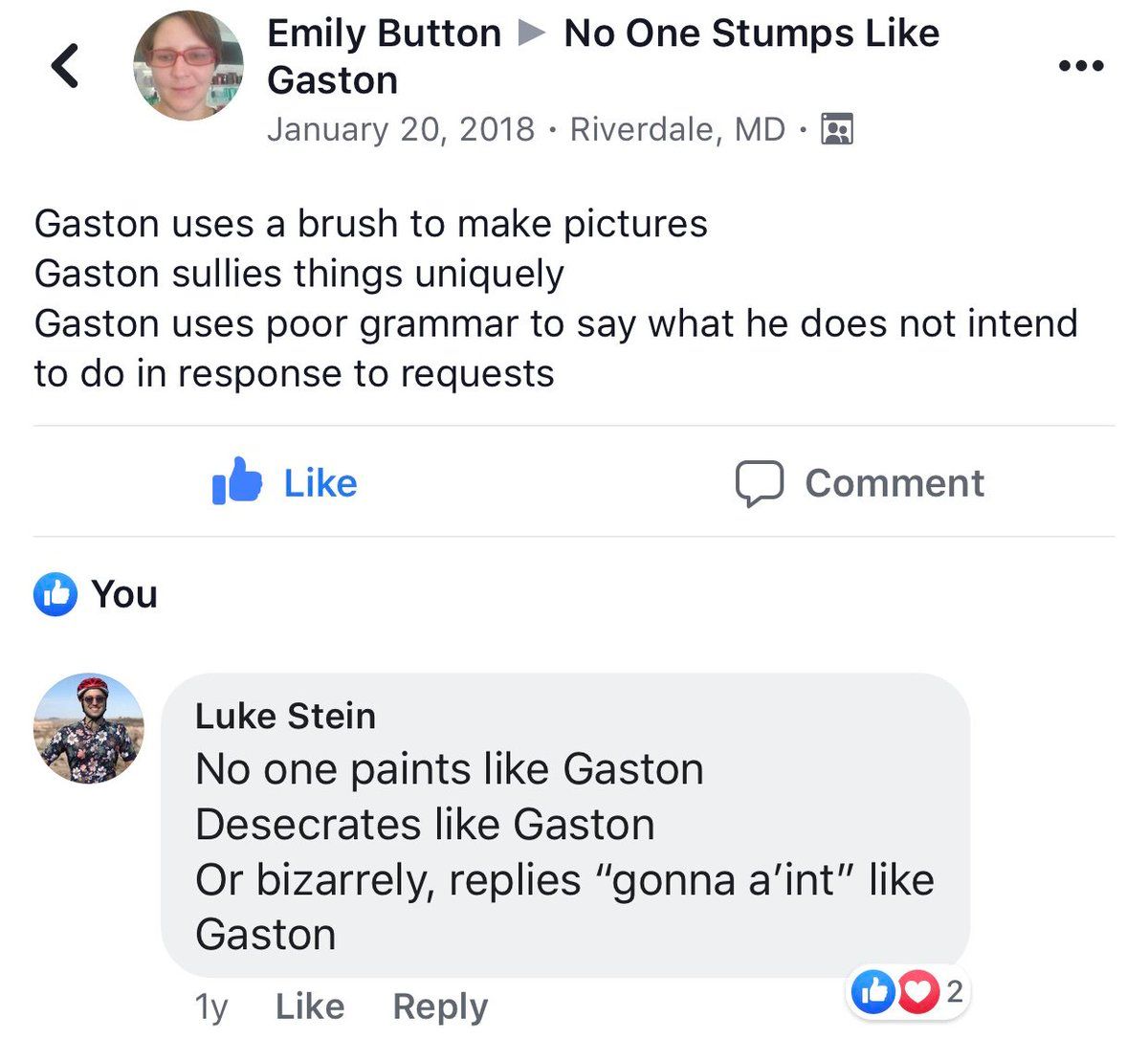View the comment's reaction count of 2
This screenshot has width=1148, height=1039.
coord(954,992)
